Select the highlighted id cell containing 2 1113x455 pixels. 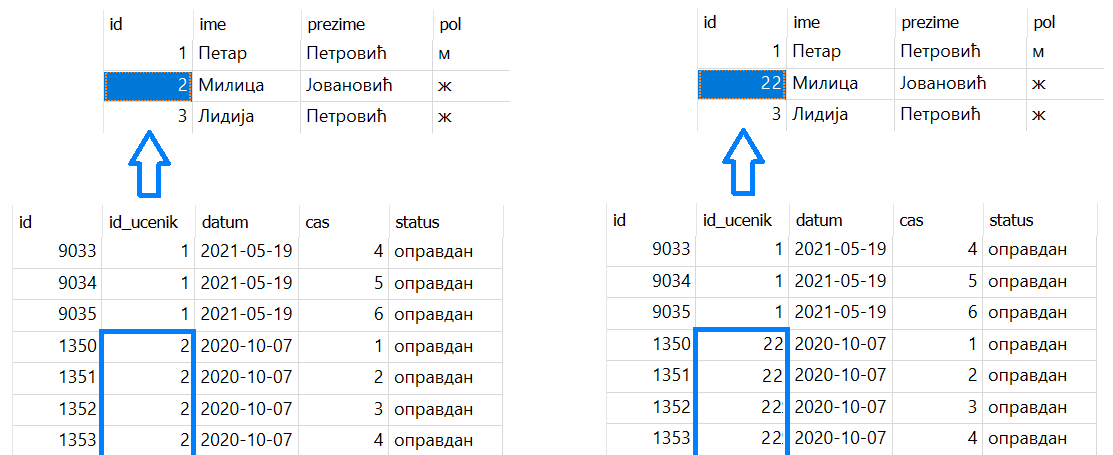pos(148,86)
